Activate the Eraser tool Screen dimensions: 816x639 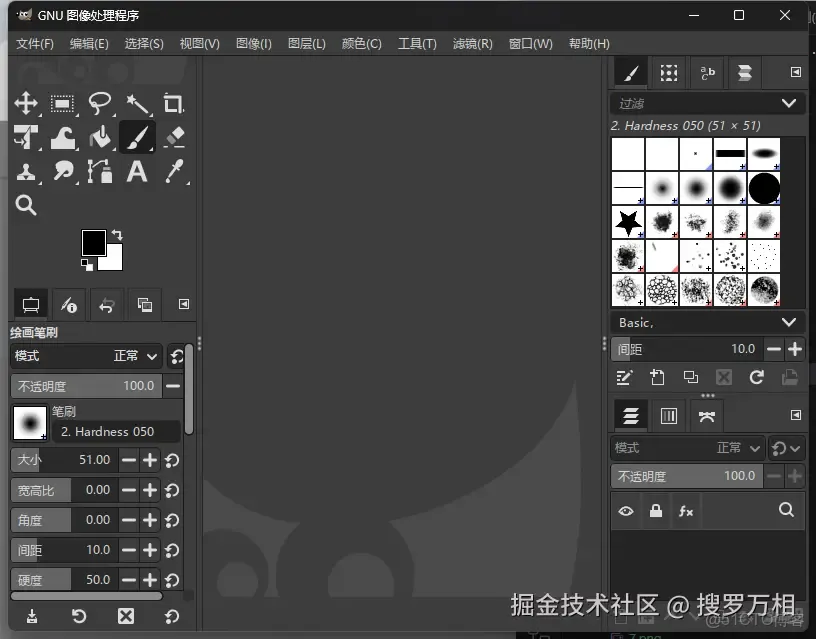[174, 137]
